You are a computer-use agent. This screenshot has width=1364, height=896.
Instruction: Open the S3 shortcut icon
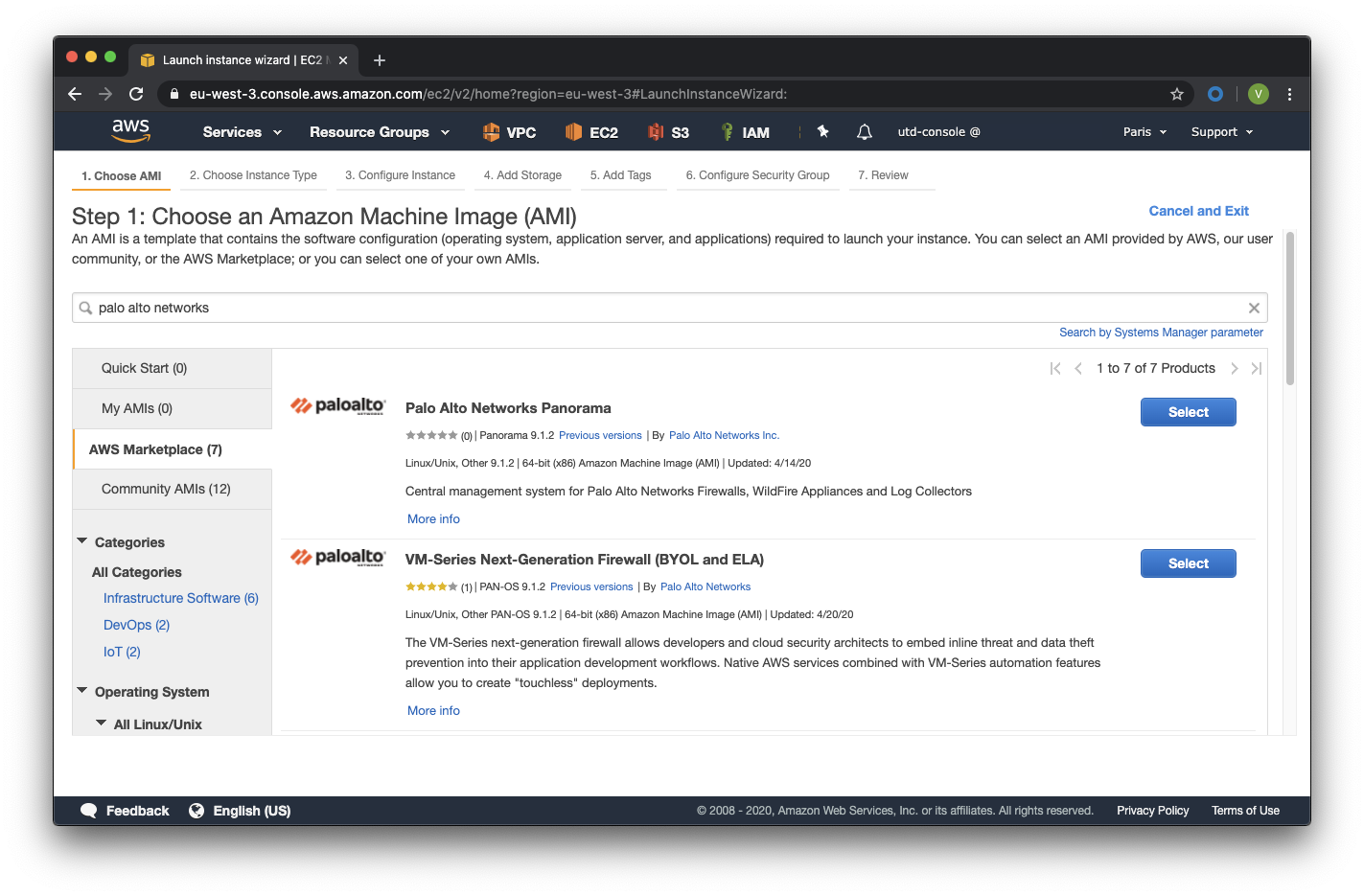656,132
